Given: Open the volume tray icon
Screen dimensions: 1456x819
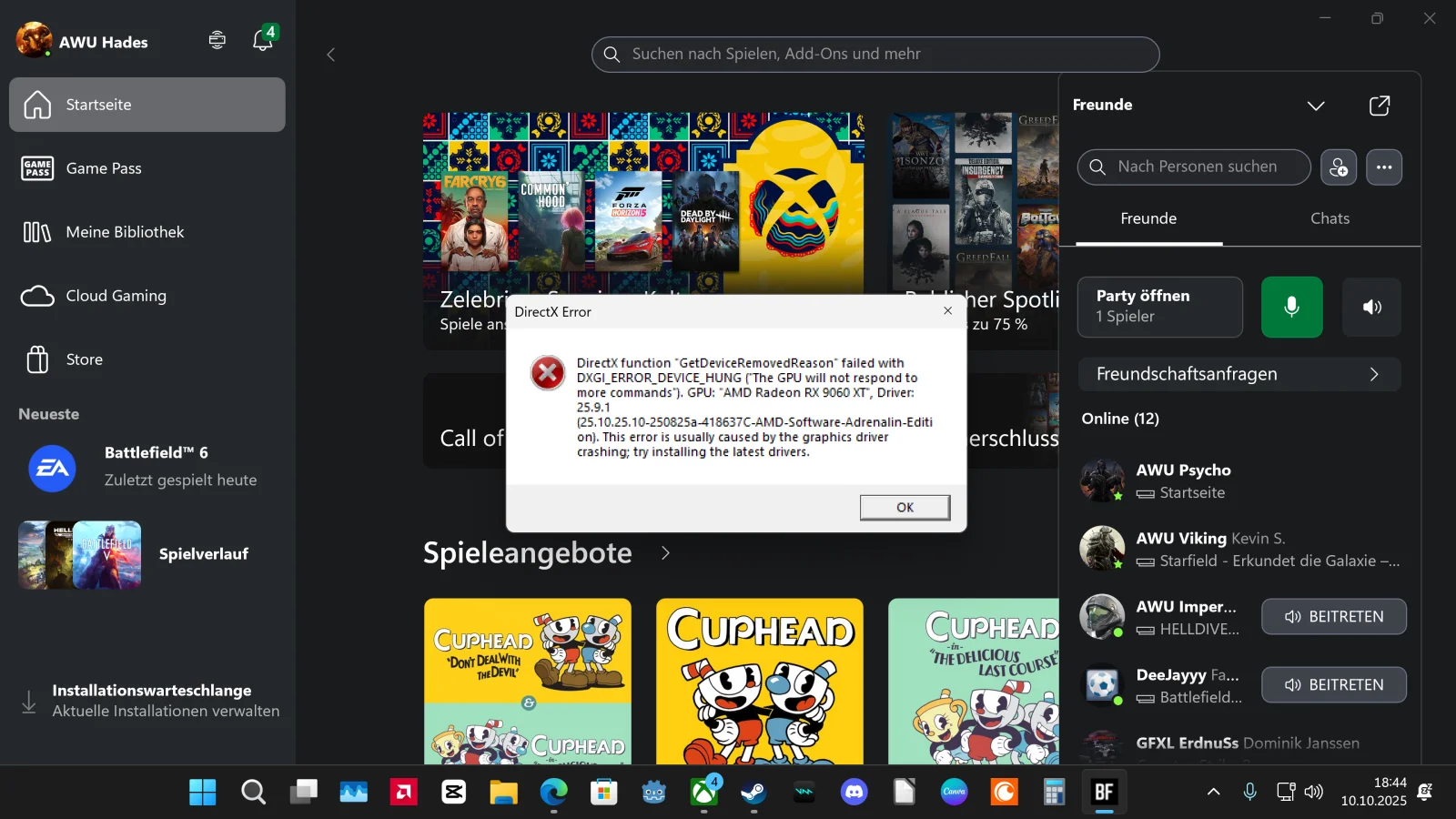Looking at the screenshot, I should [x=1313, y=793].
